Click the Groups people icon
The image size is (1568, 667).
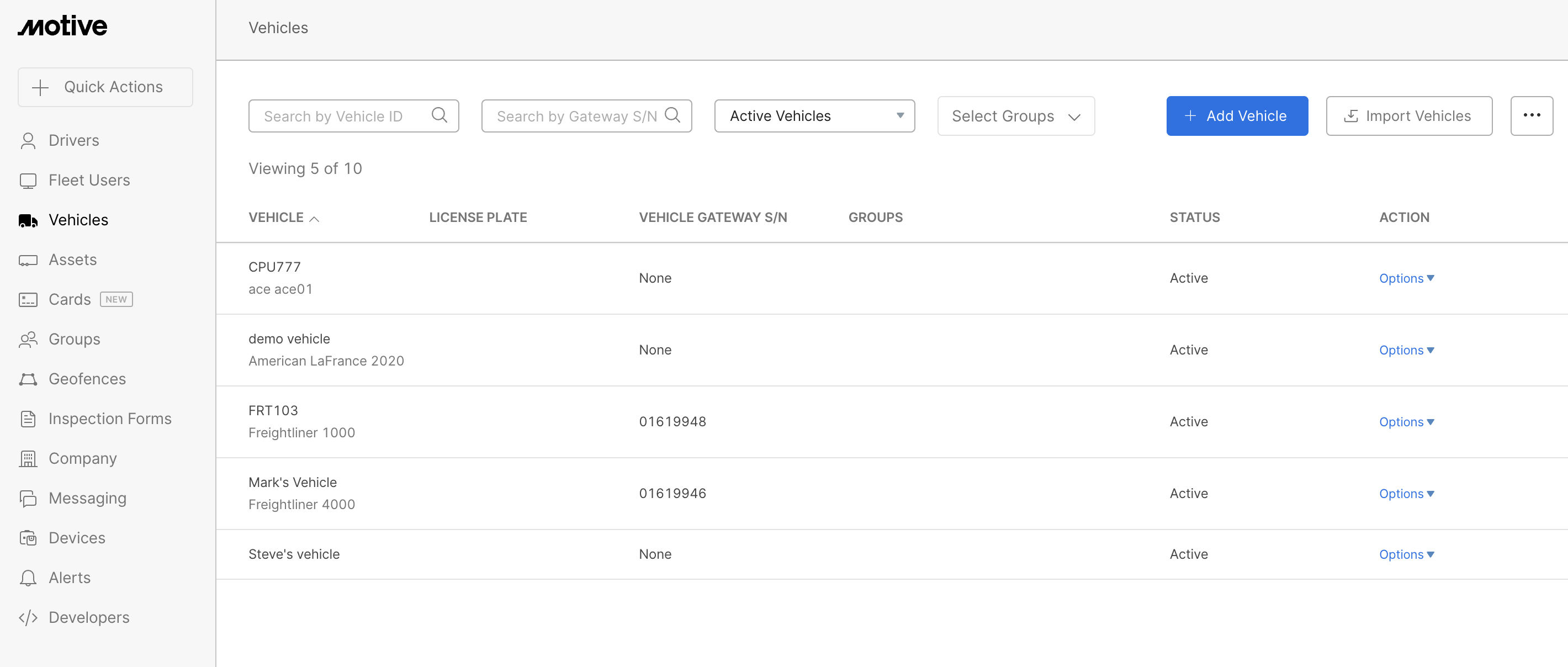(x=28, y=339)
